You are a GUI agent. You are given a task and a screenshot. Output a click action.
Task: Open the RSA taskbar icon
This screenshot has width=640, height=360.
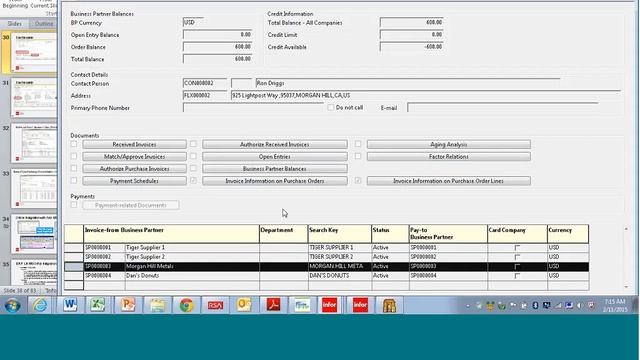[215, 305]
